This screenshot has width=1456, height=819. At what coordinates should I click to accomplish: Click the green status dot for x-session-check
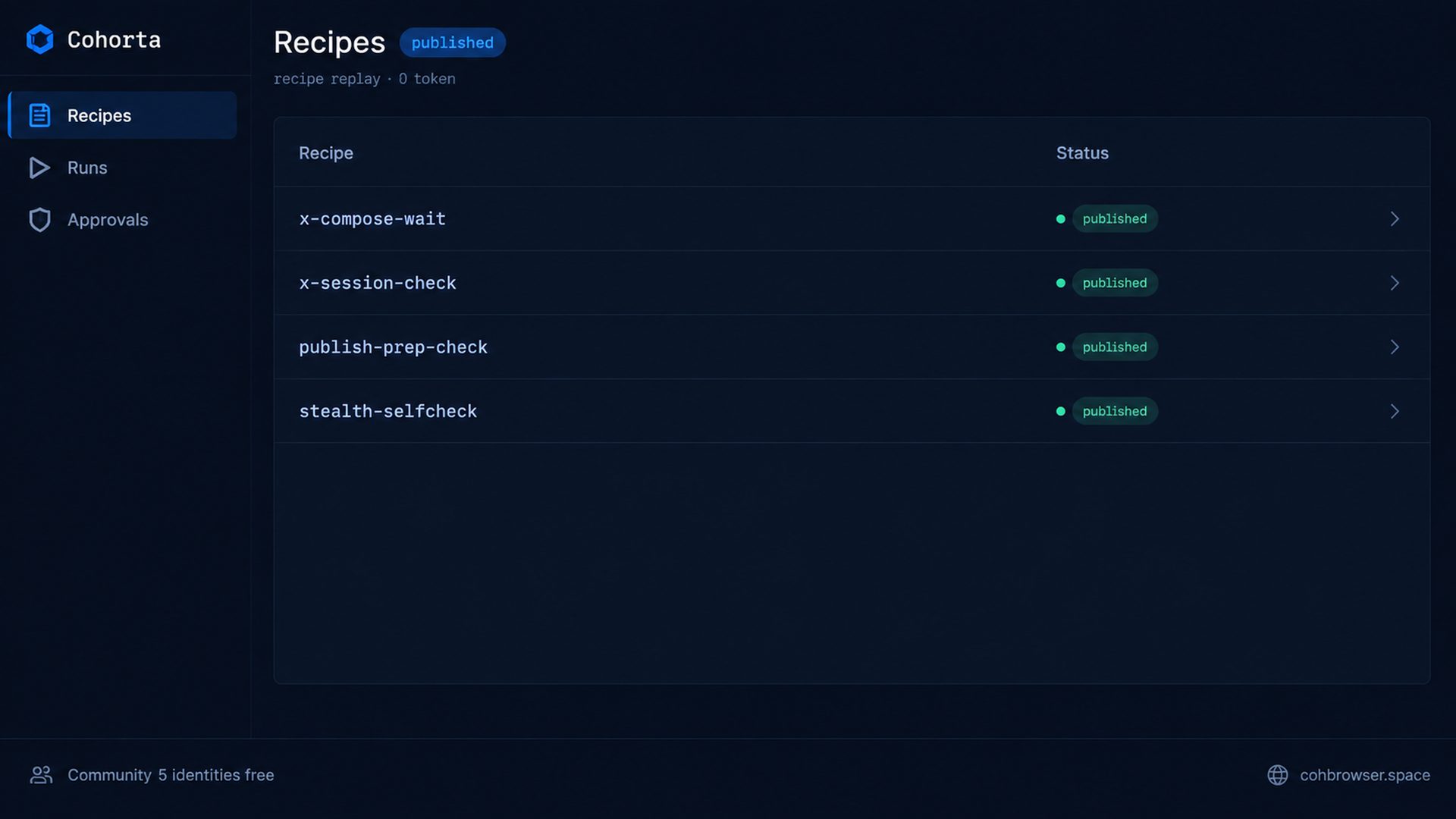pyautogui.click(x=1061, y=283)
